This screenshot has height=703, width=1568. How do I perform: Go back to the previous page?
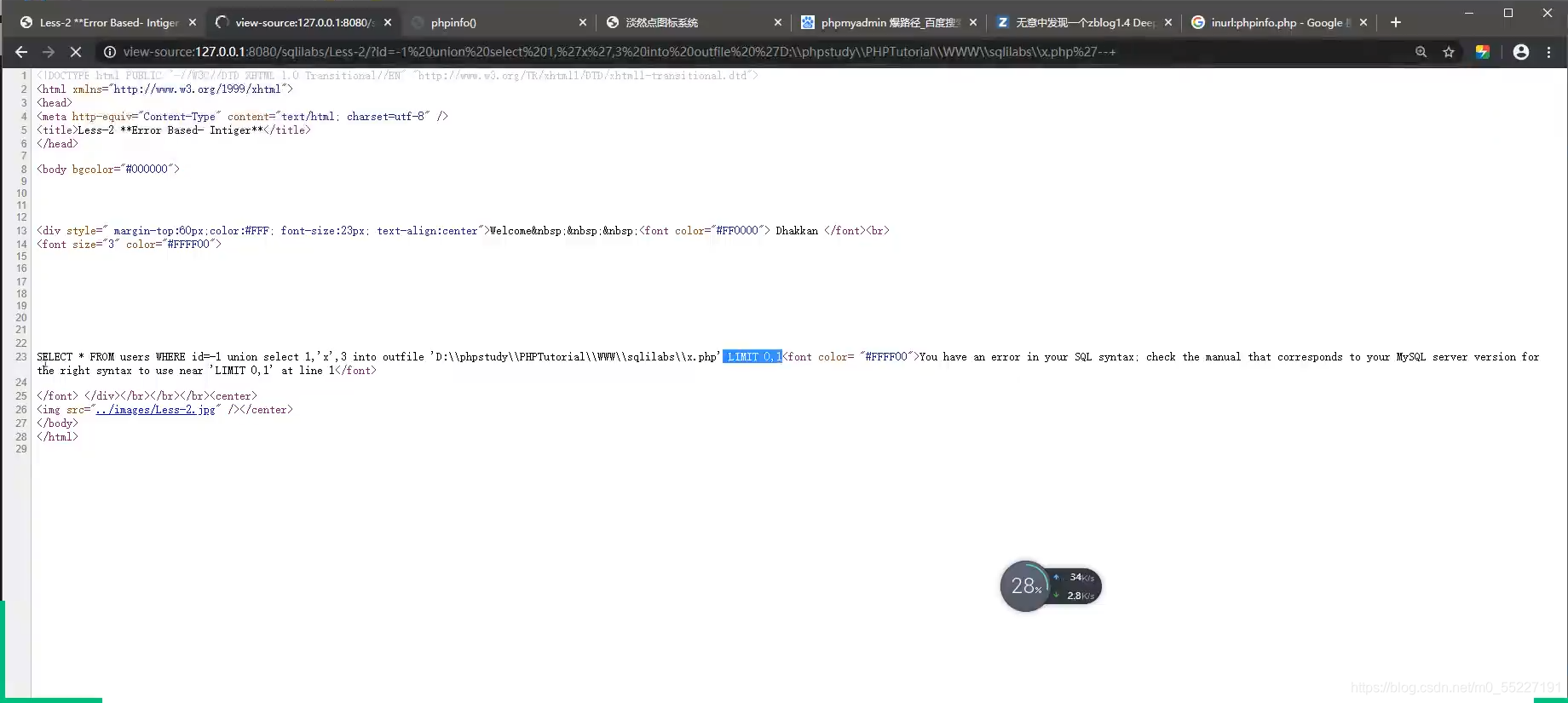click(21, 52)
